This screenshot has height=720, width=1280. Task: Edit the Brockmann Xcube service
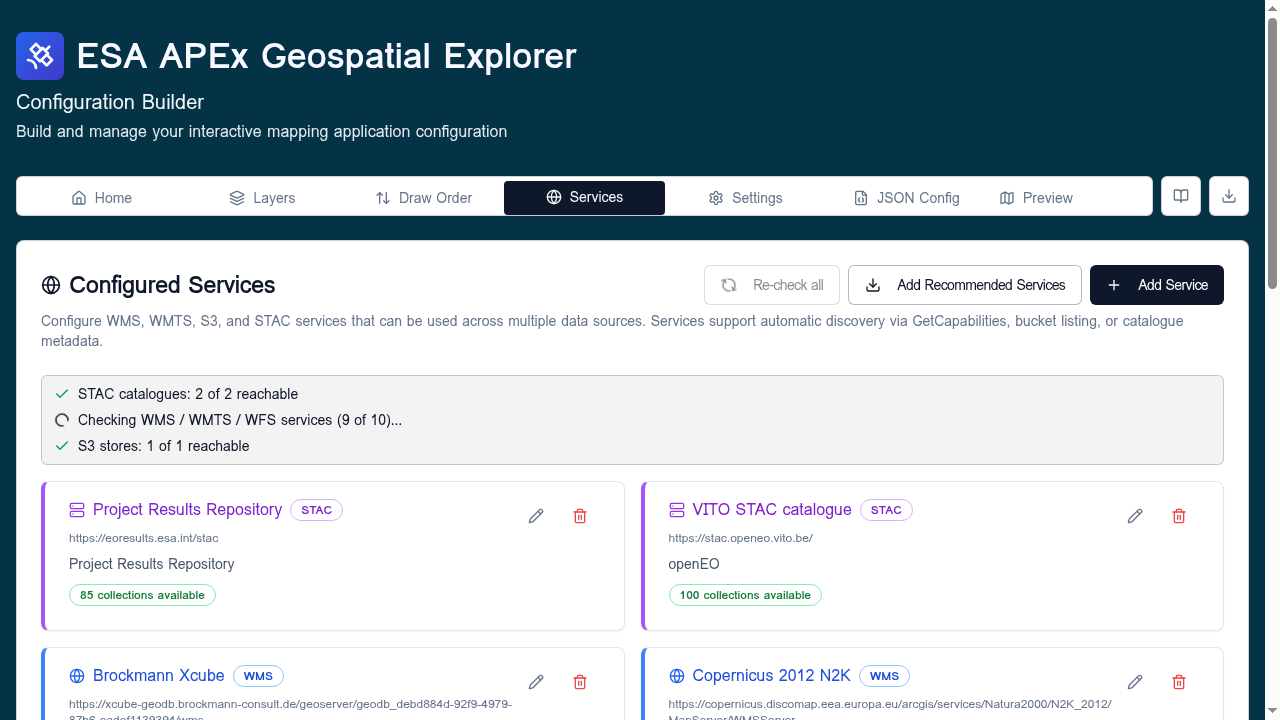pos(536,682)
